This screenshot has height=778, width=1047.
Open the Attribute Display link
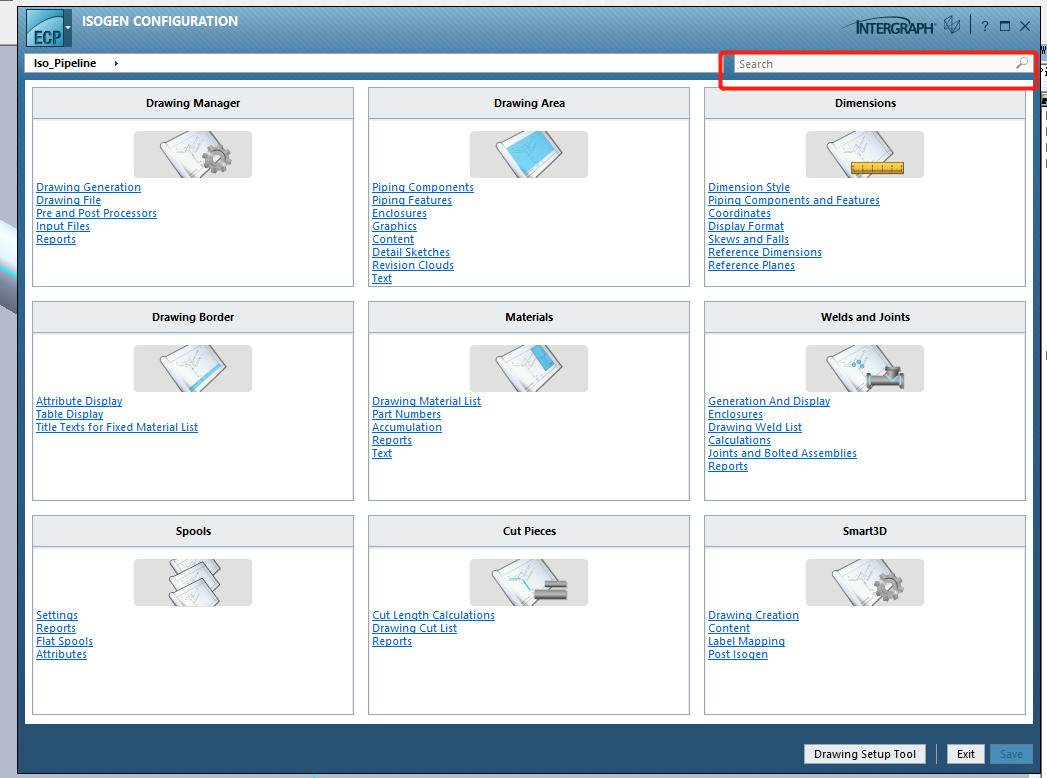[x=79, y=401]
